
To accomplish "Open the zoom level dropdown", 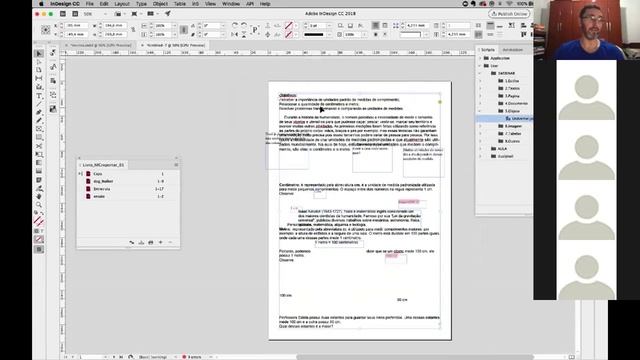I will [x=105, y=14].
